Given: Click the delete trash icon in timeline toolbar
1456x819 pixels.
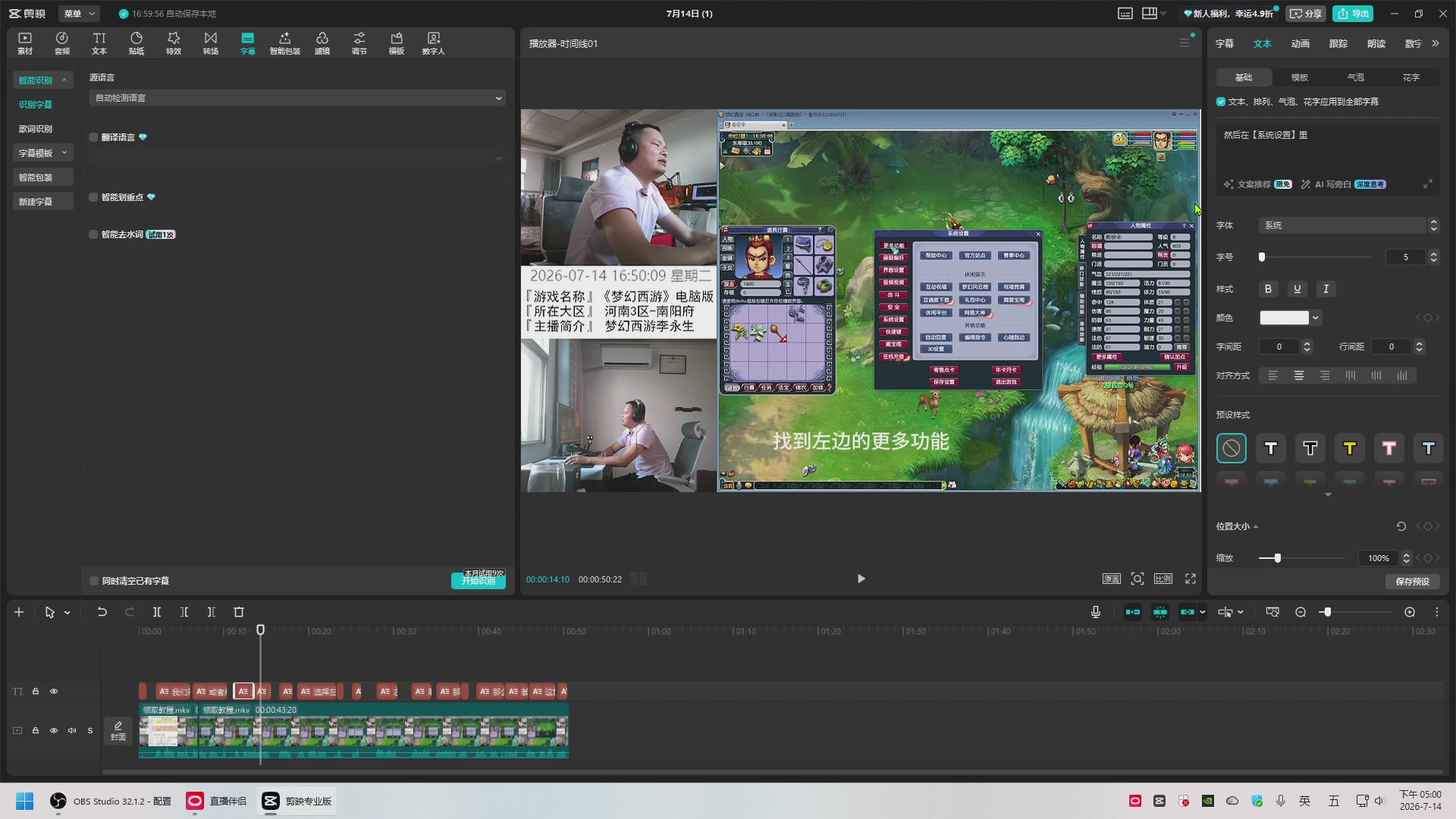Looking at the screenshot, I should 239,612.
